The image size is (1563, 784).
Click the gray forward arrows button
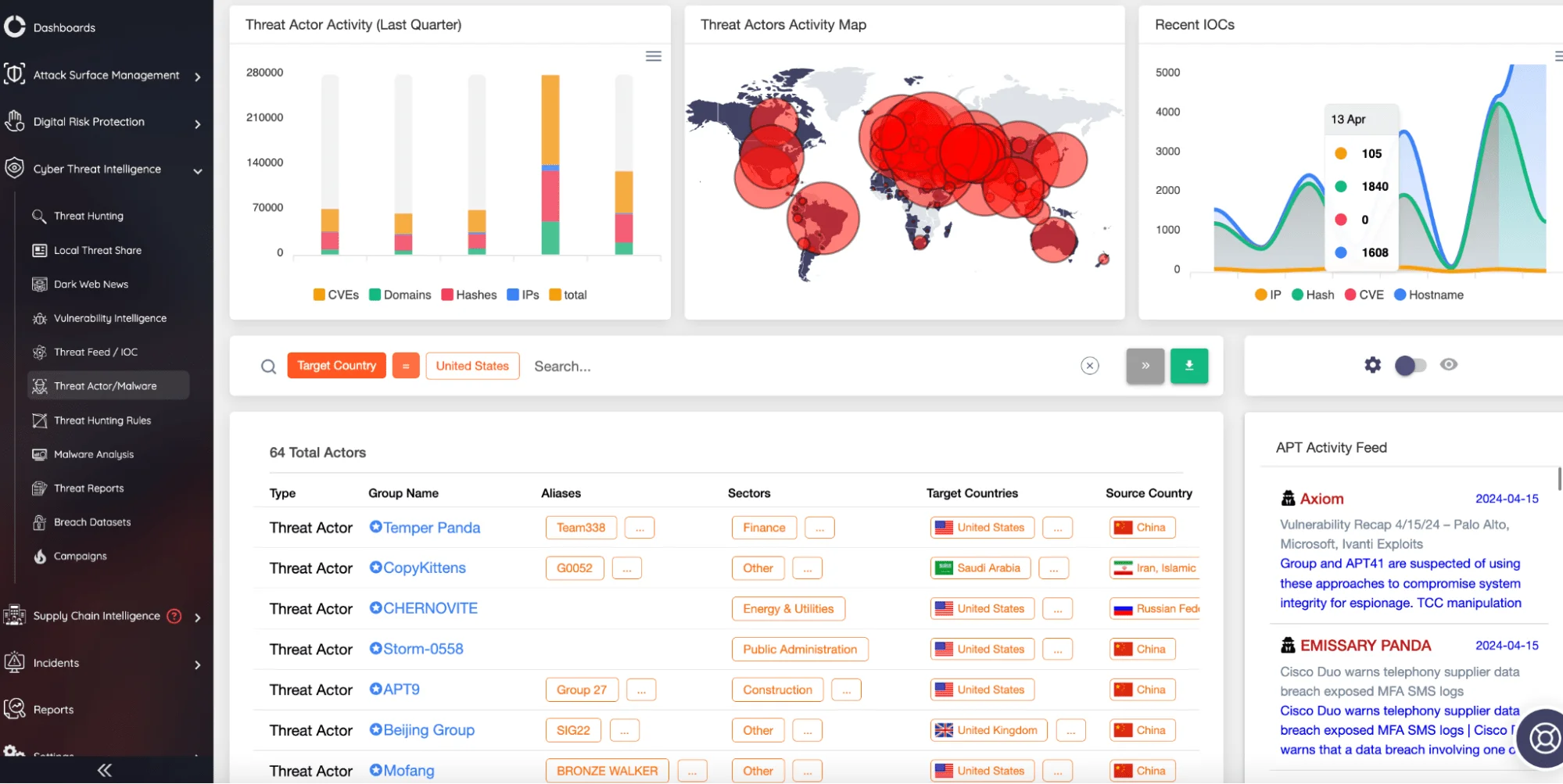[1145, 366]
